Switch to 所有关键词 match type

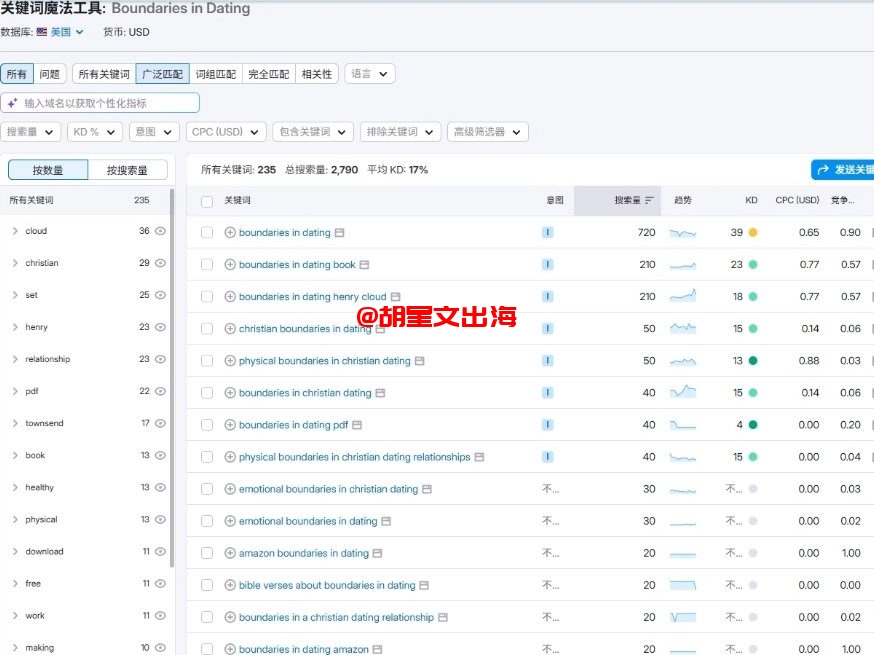(104, 74)
